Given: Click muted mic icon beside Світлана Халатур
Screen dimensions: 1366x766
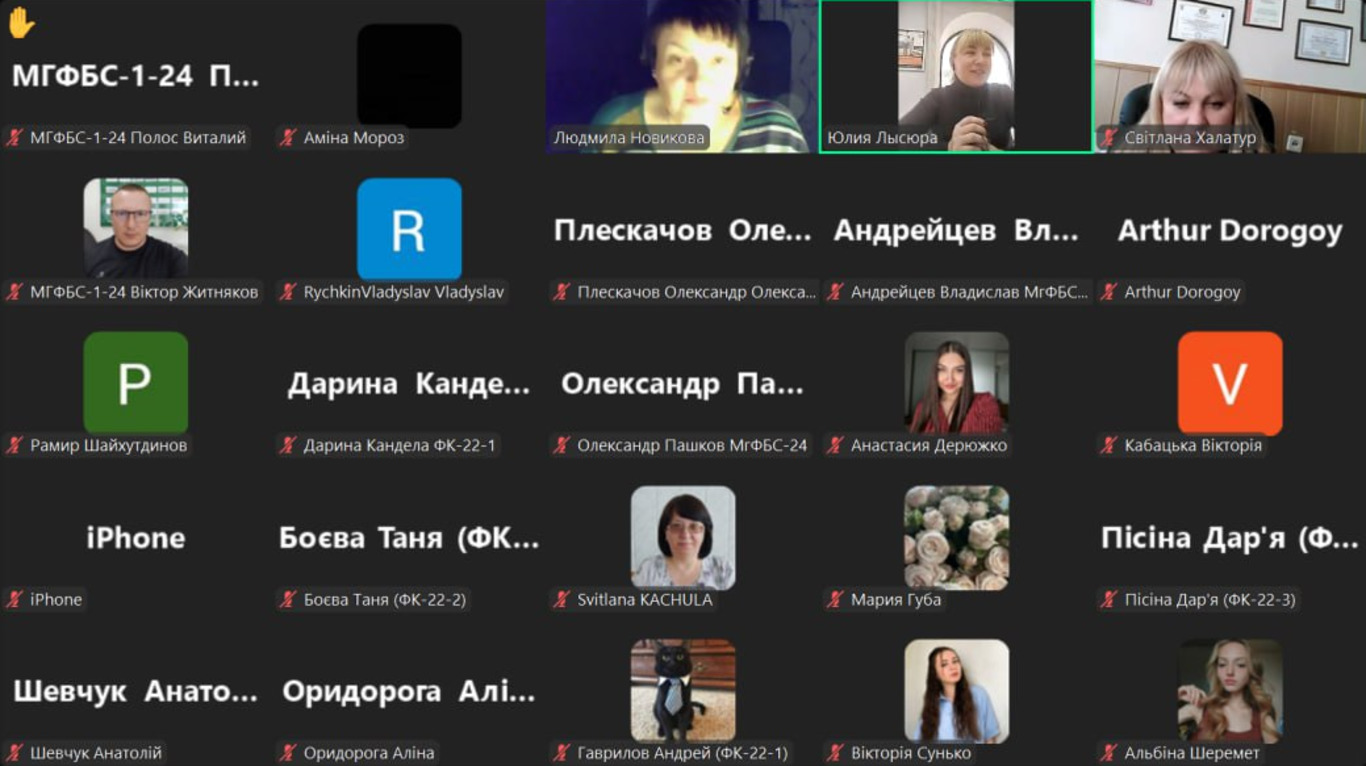Looking at the screenshot, I should [1109, 138].
